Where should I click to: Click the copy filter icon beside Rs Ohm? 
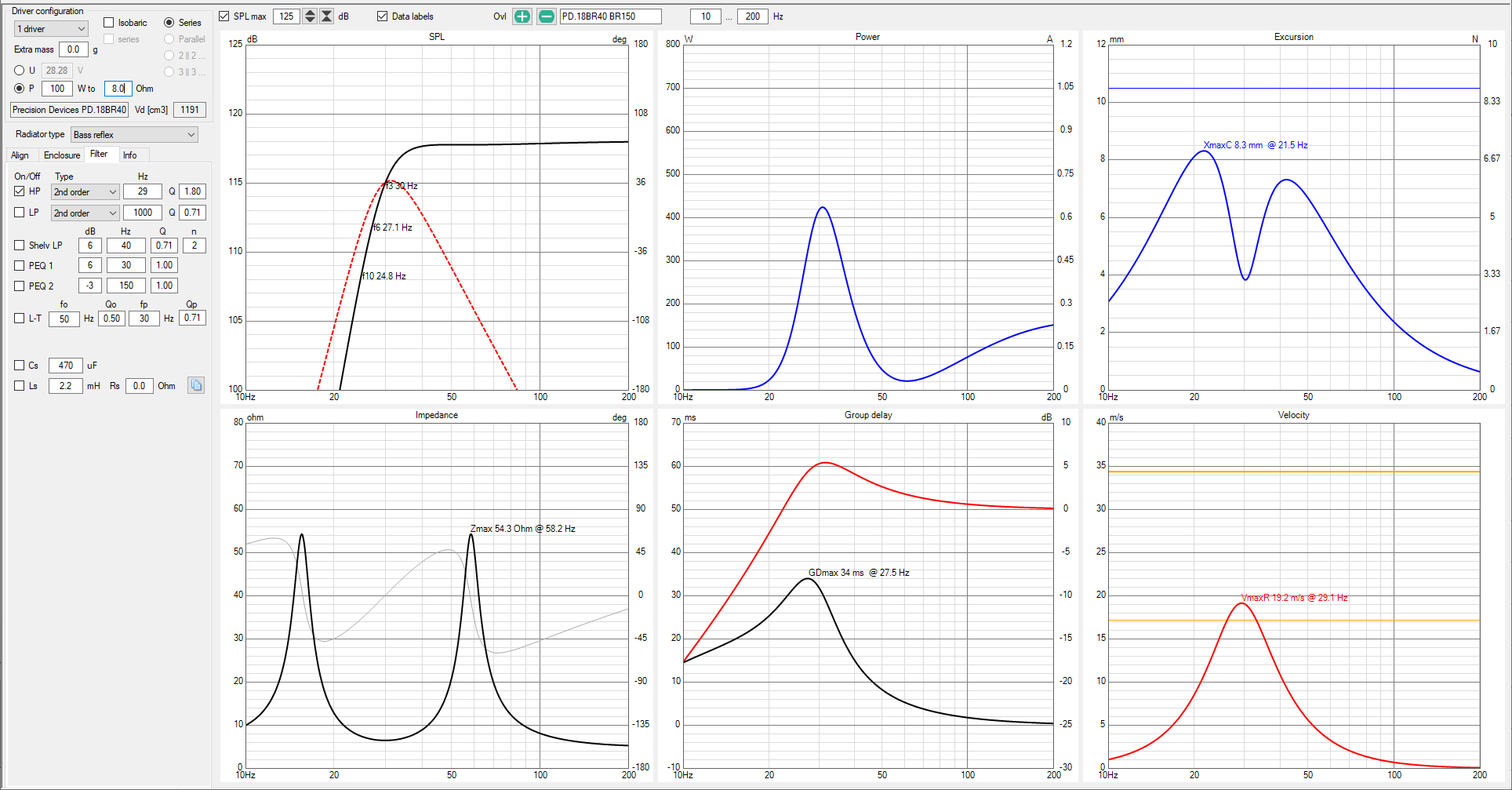click(x=196, y=385)
